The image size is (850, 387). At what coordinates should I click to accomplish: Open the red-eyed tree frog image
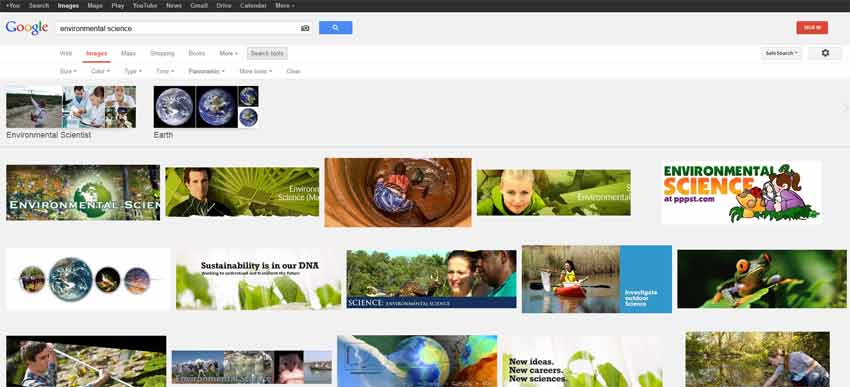tap(762, 279)
